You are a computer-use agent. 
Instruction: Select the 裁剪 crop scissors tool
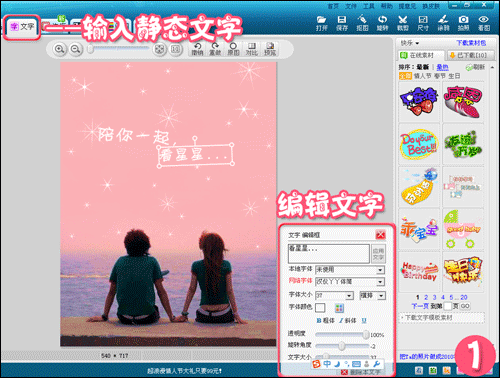pyautogui.click(x=403, y=23)
